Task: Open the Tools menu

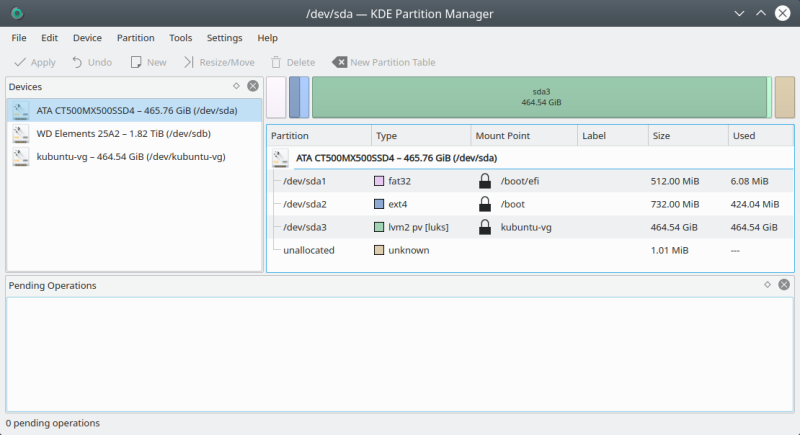Action: tap(181, 38)
